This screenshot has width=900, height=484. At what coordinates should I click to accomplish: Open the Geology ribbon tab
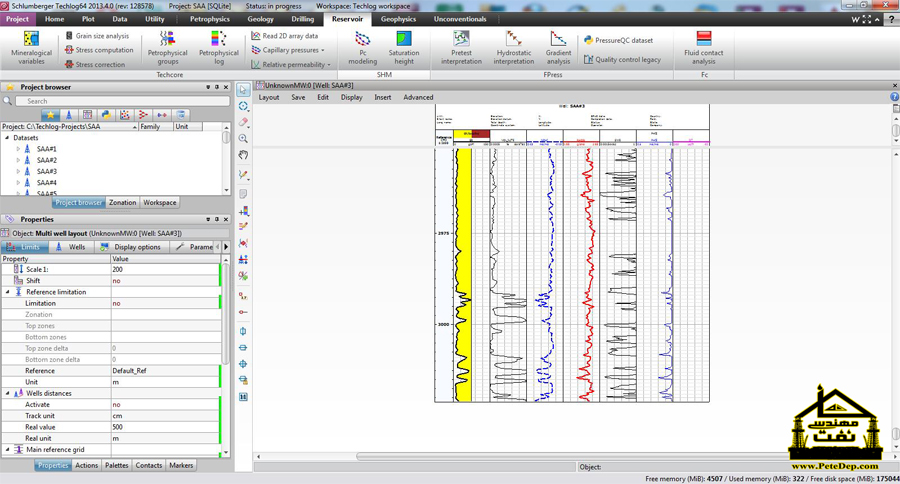coord(260,19)
